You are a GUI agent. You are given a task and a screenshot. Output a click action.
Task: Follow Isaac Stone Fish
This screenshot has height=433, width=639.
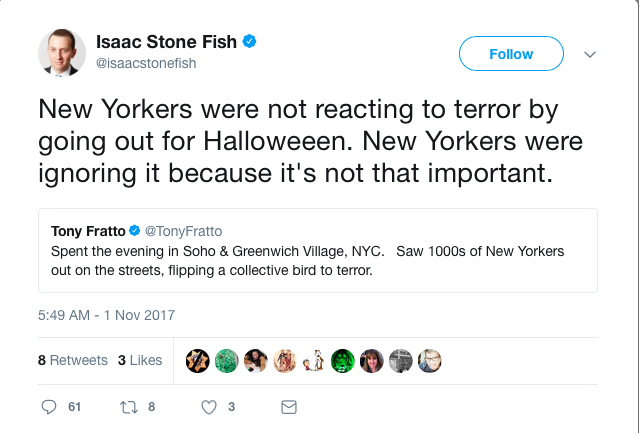click(510, 54)
